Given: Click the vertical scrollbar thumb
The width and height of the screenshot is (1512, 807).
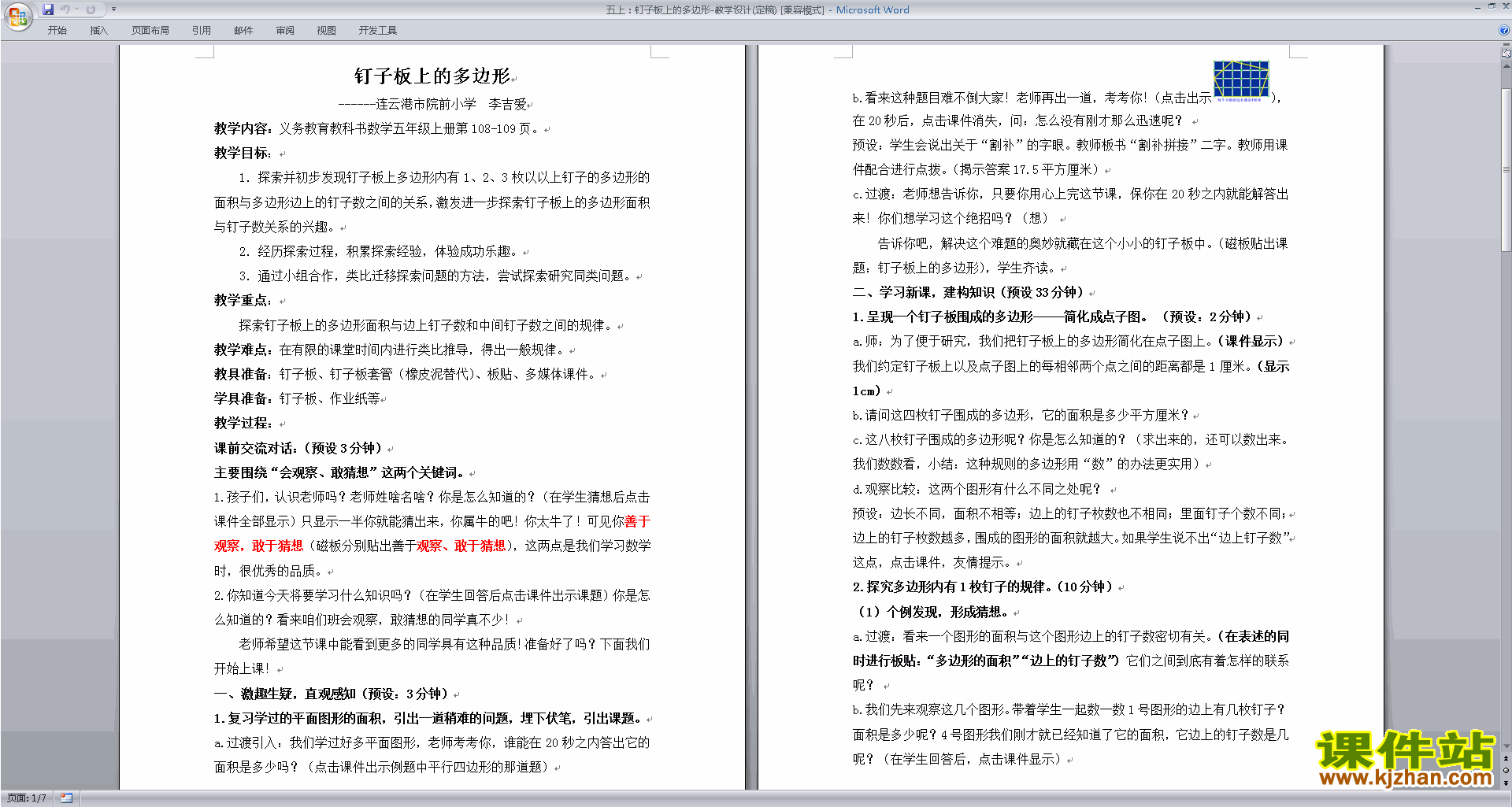Looking at the screenshot, I should pyautogui.click(x=1506, y=169).
